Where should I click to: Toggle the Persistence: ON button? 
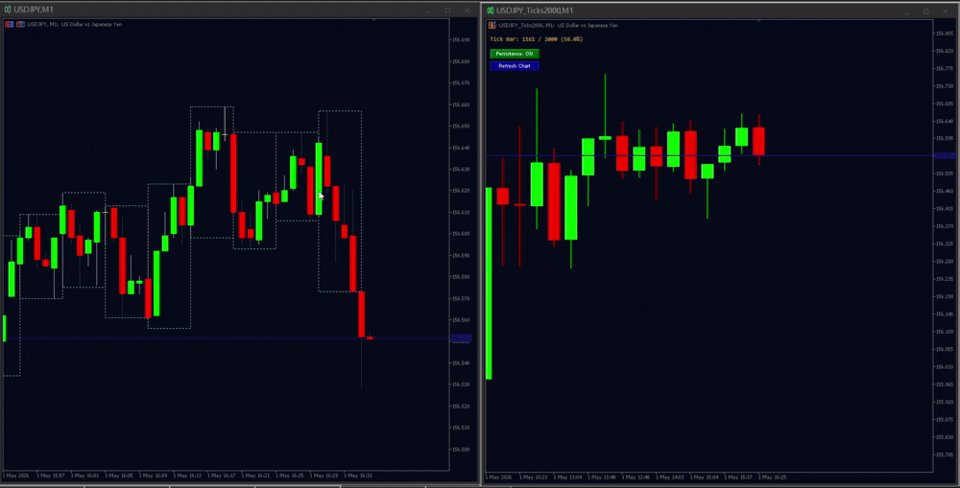coord(514,54)
